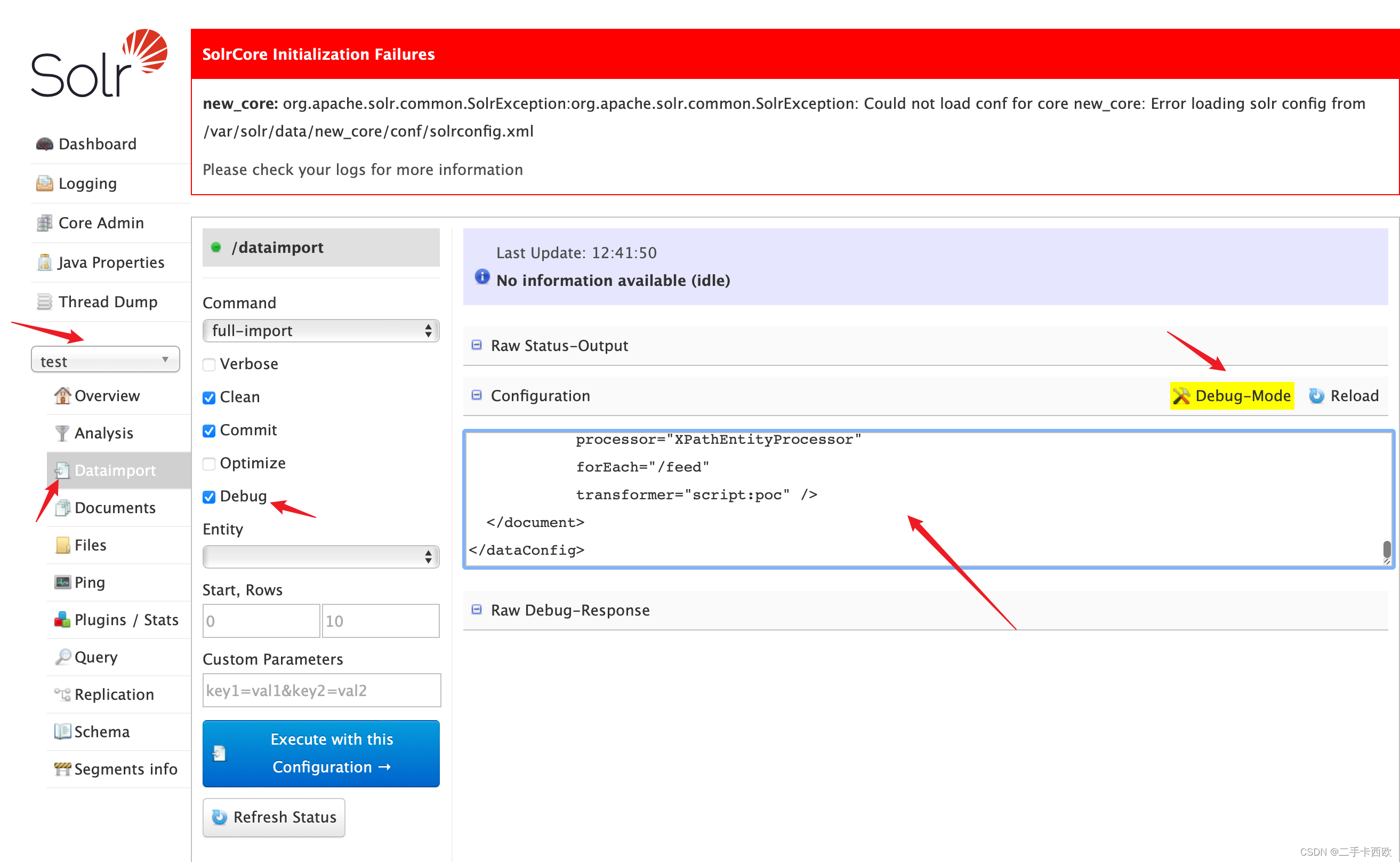This screenshot has width=1400, height=862.
Task: Click the Rows input field
Action: pyautogui.click(x=381, y=621)
